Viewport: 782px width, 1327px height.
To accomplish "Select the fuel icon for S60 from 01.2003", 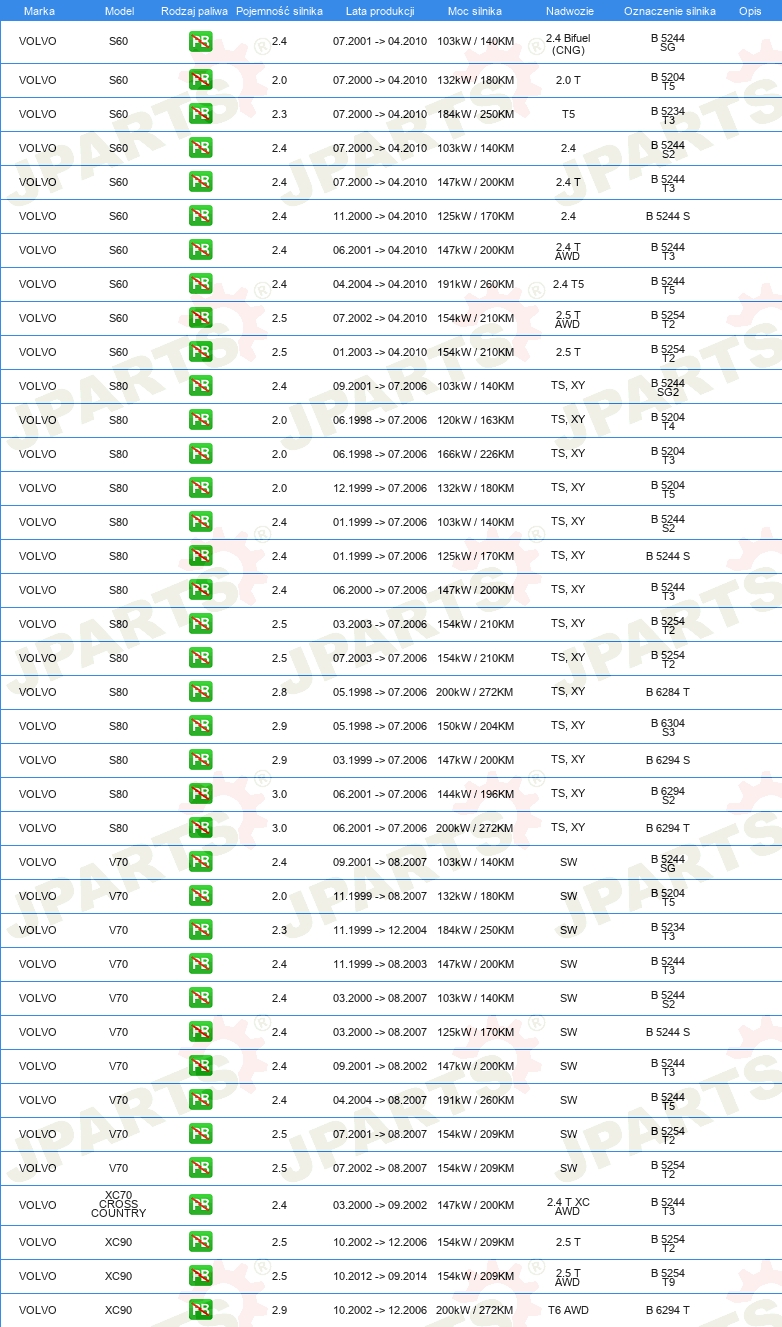I will tap(200, 352).
